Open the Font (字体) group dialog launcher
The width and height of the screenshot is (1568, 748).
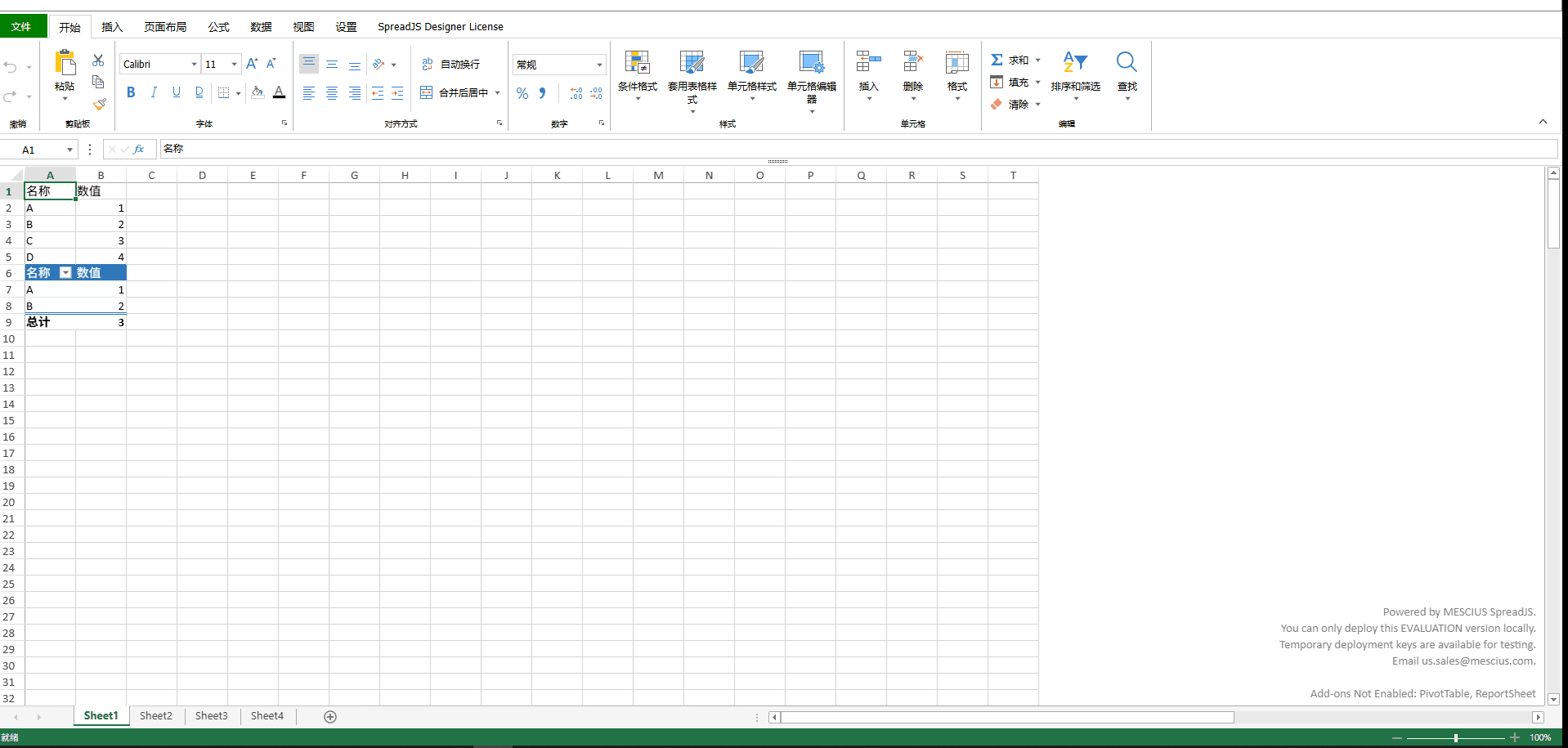coord(284,123)
